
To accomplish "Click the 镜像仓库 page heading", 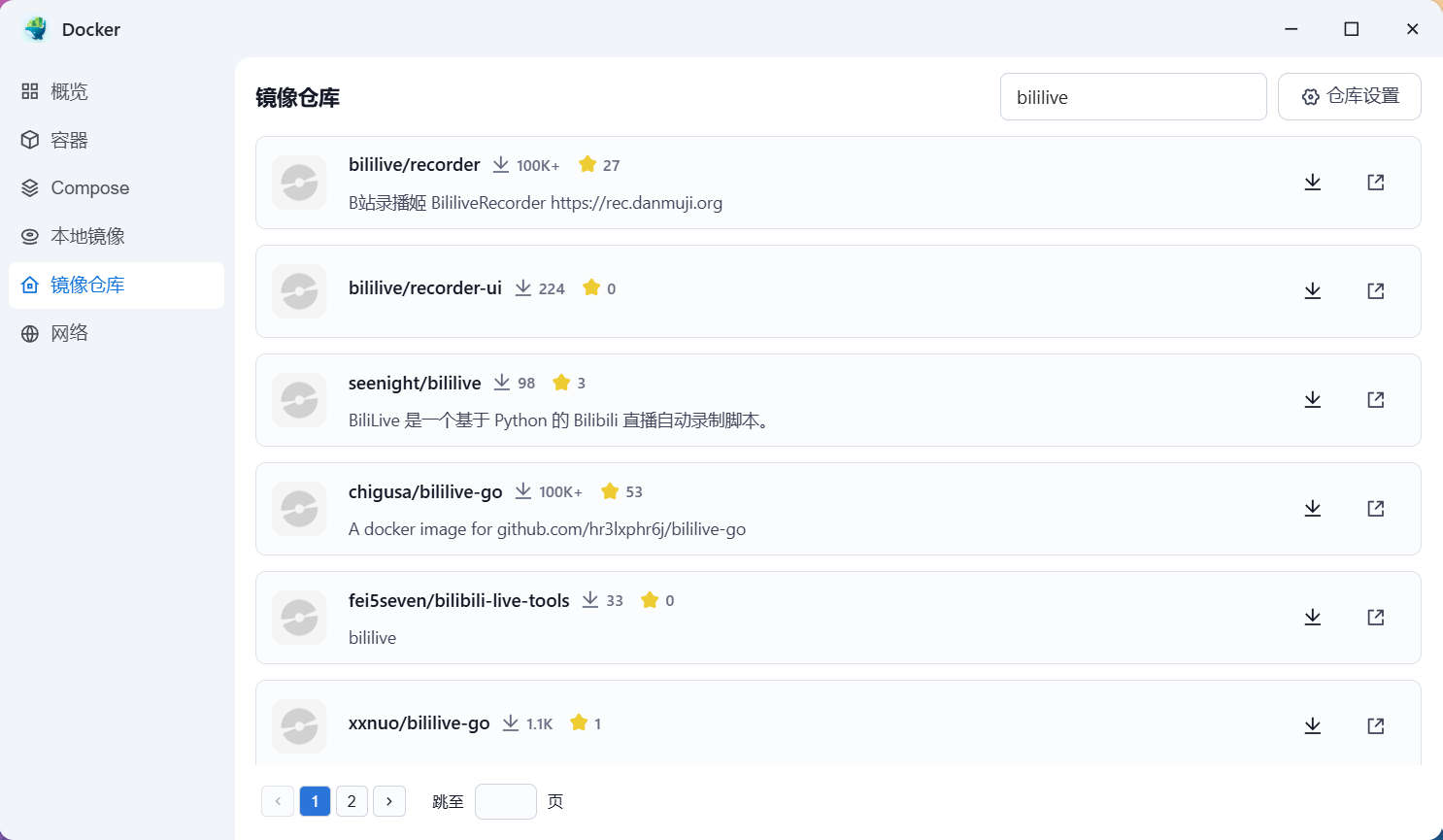I will click(298, 97).
